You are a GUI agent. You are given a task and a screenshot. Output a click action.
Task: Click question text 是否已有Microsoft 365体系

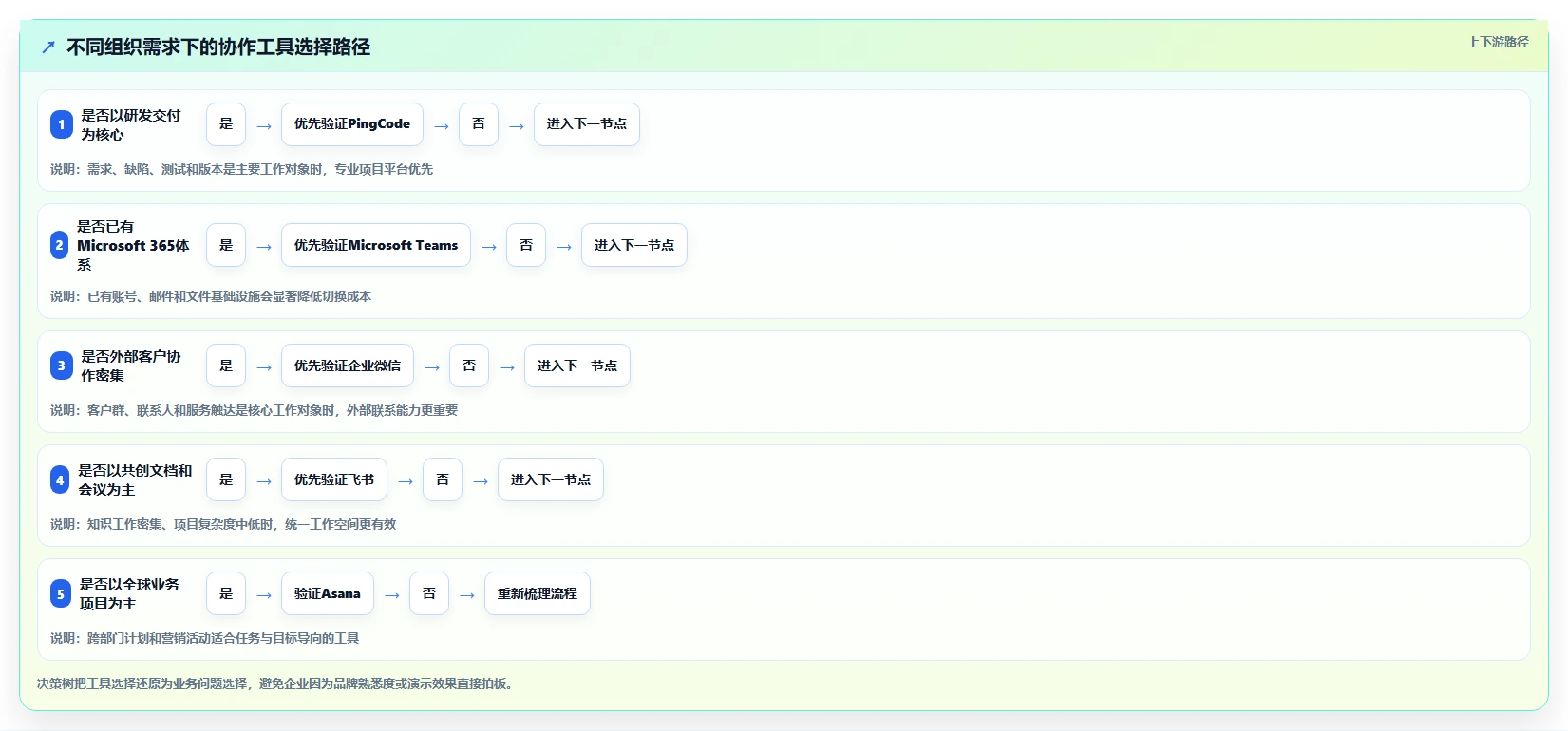pyautogui.click(x=133, y=245)
